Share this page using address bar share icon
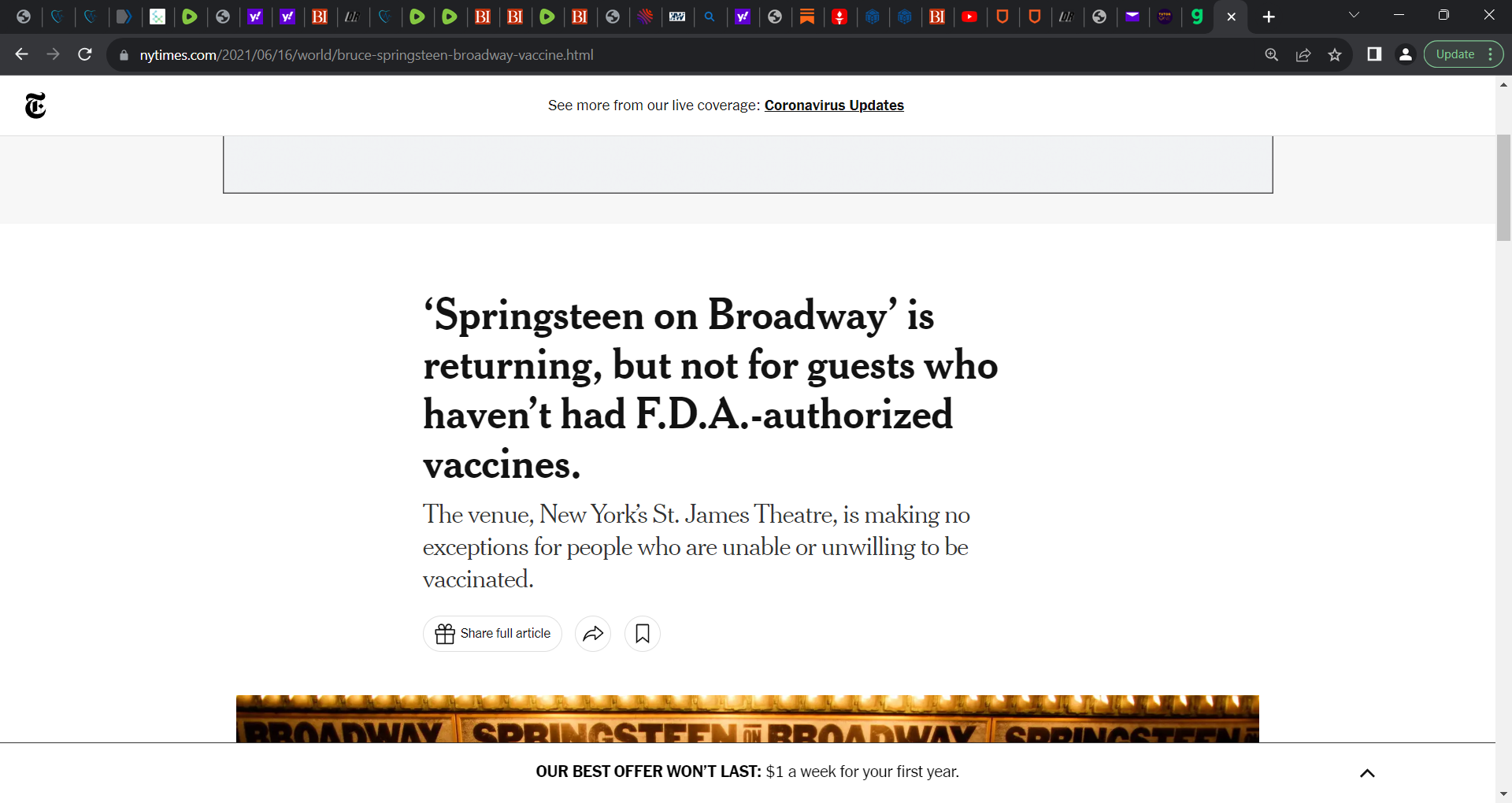The height and width of the screenshot is (803, 1512). (x=1303, y=54)
